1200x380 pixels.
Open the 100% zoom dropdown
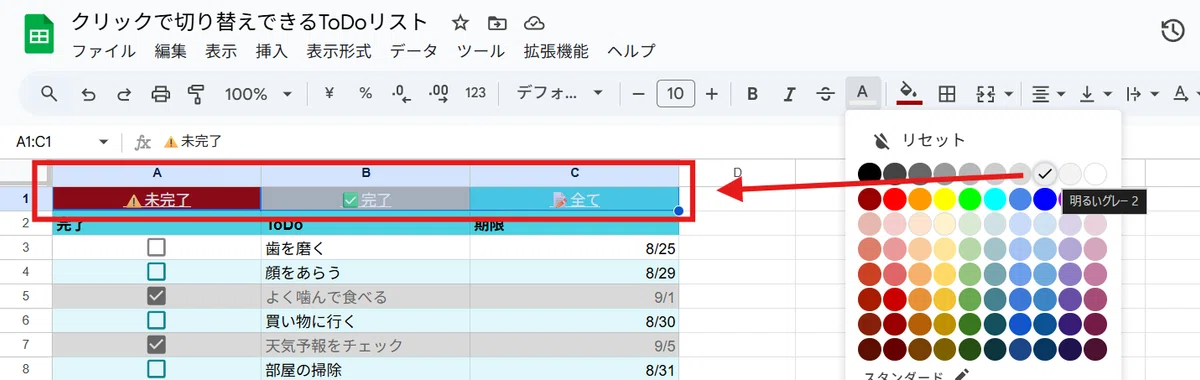point(258,94)
